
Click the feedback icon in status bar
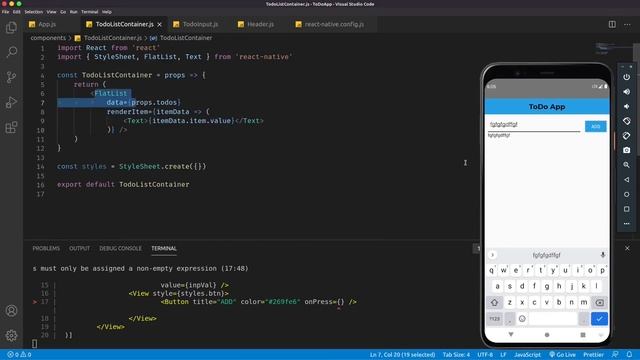pyautogui.click(x=615, y=355)
